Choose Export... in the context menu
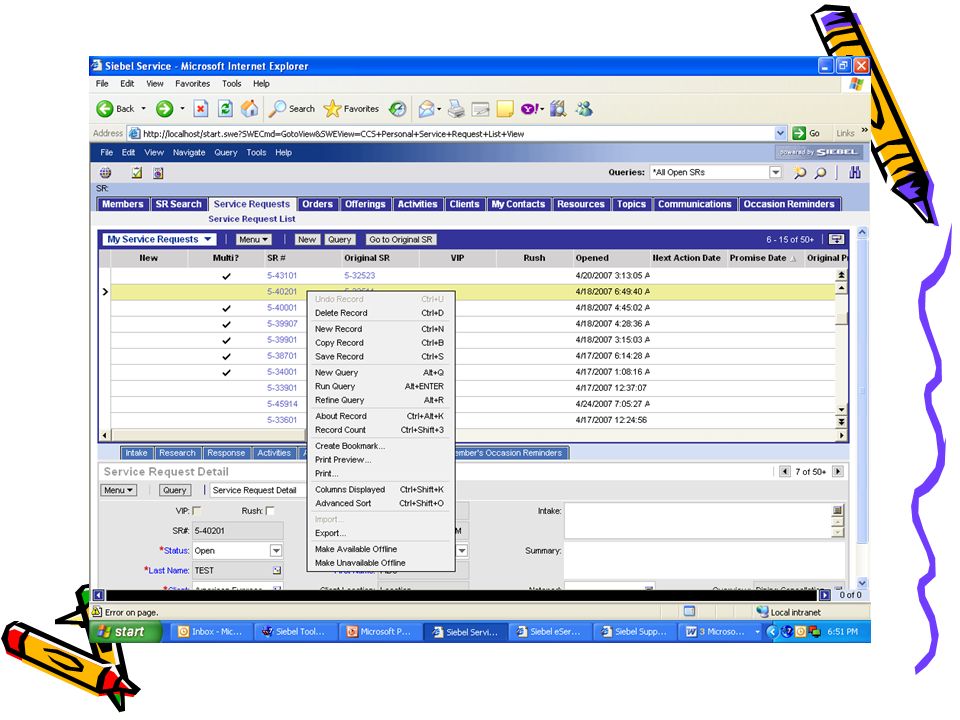The height and width of the screenshot is (720, 960). (x=380, y=533)
